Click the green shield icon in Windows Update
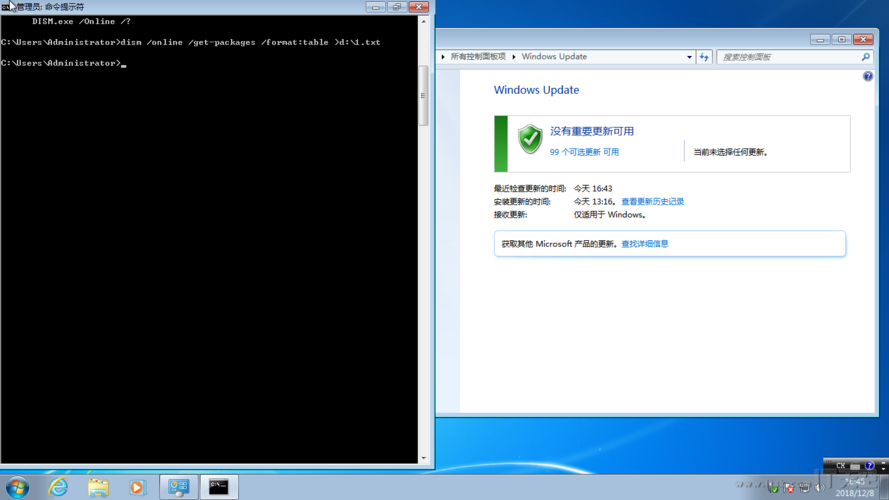The height and width of the screenshot is (500, 889). pos(530,139)
